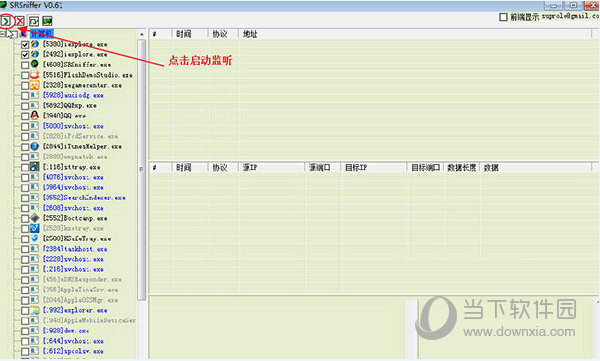Image resolution: width=600 pixels, height=361 pixels.
Task: Check the Bootcamp.exe checkbox
Action: tap(25, 219)
